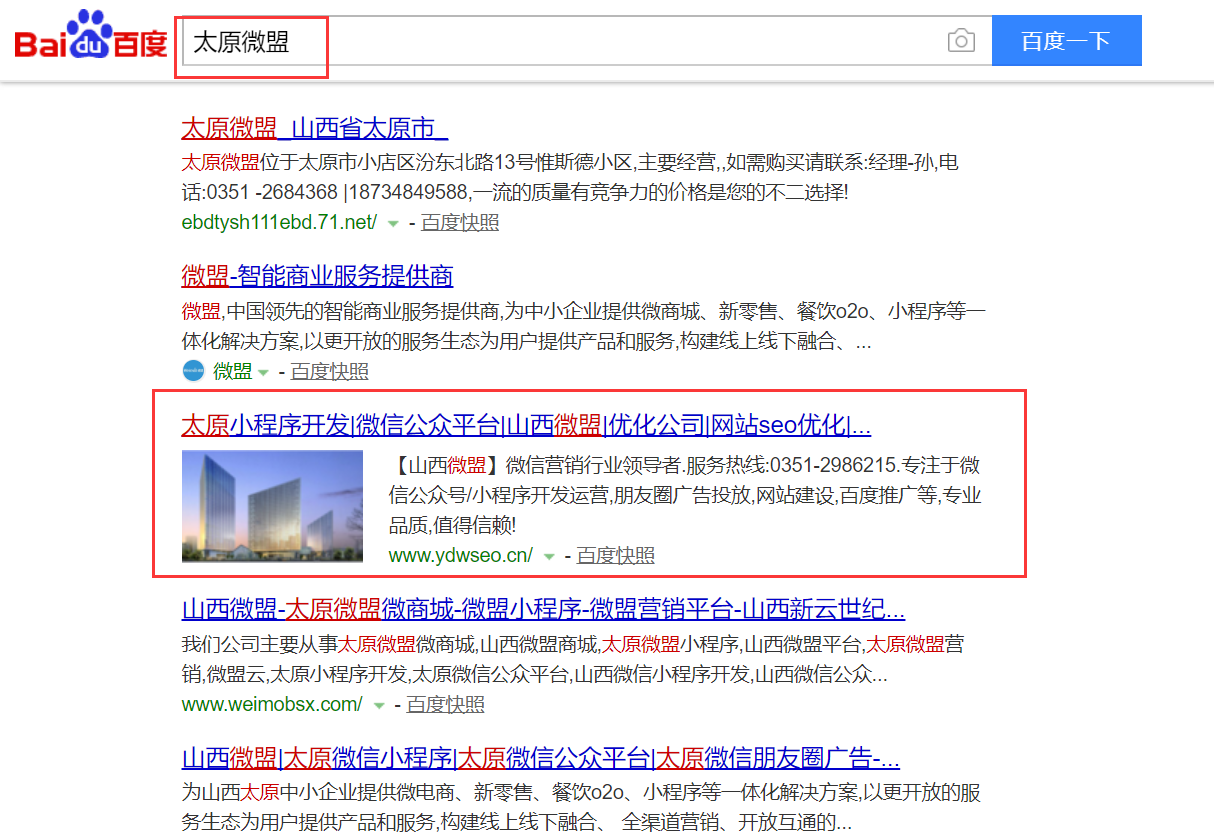Click the URL www.ydwseo.cn/
Screen dimensions: 1214x833
[x=461, y=555]
